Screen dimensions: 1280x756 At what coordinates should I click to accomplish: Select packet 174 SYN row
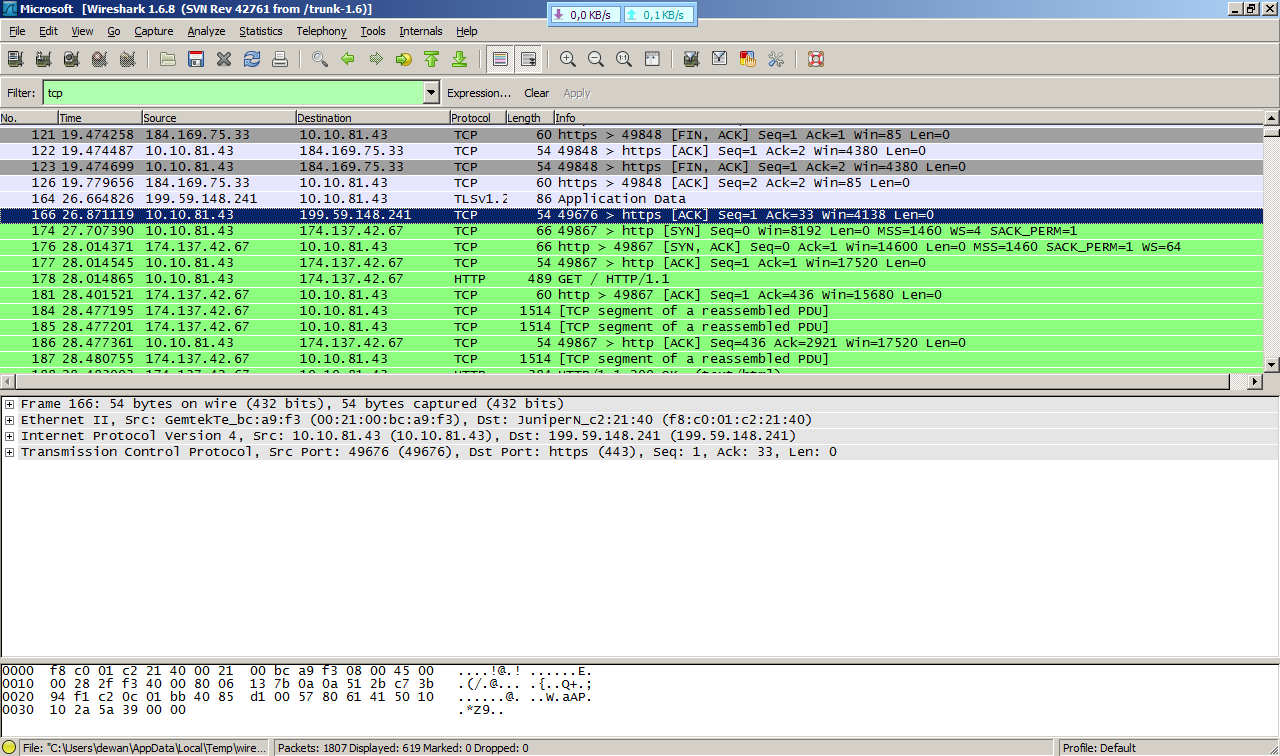[632, 231]
